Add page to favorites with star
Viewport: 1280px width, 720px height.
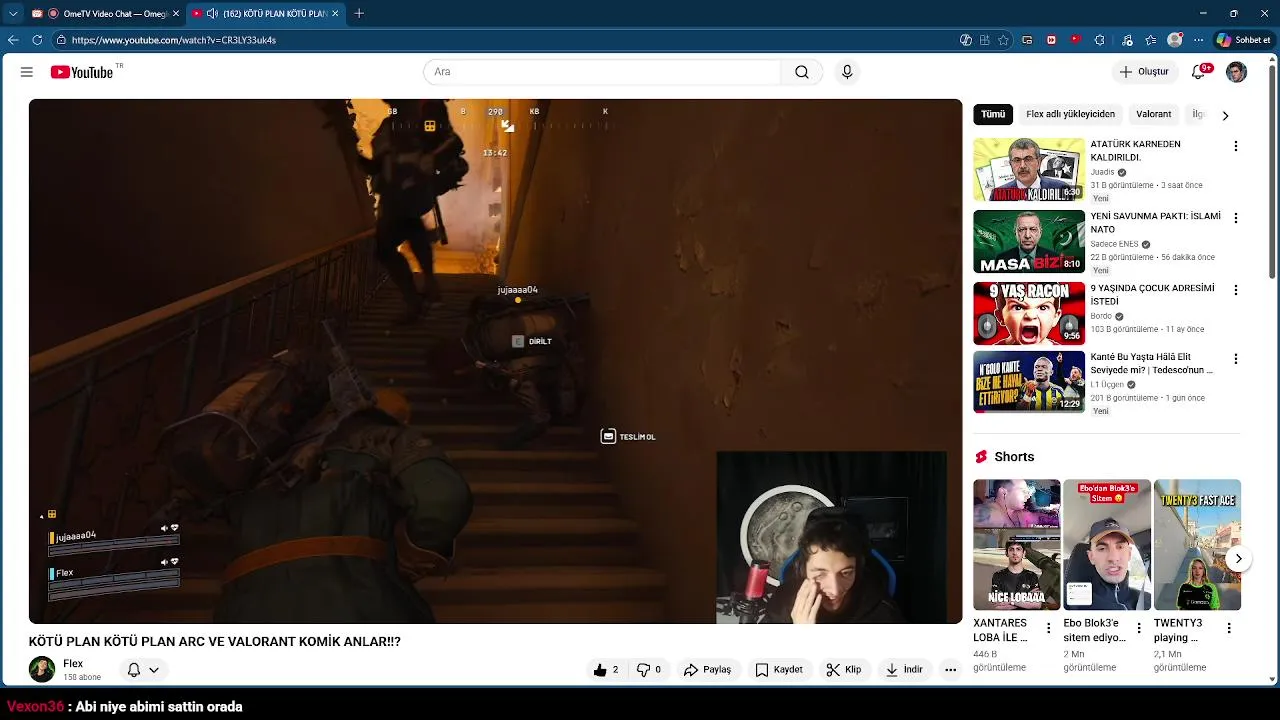click(1003, 40)
